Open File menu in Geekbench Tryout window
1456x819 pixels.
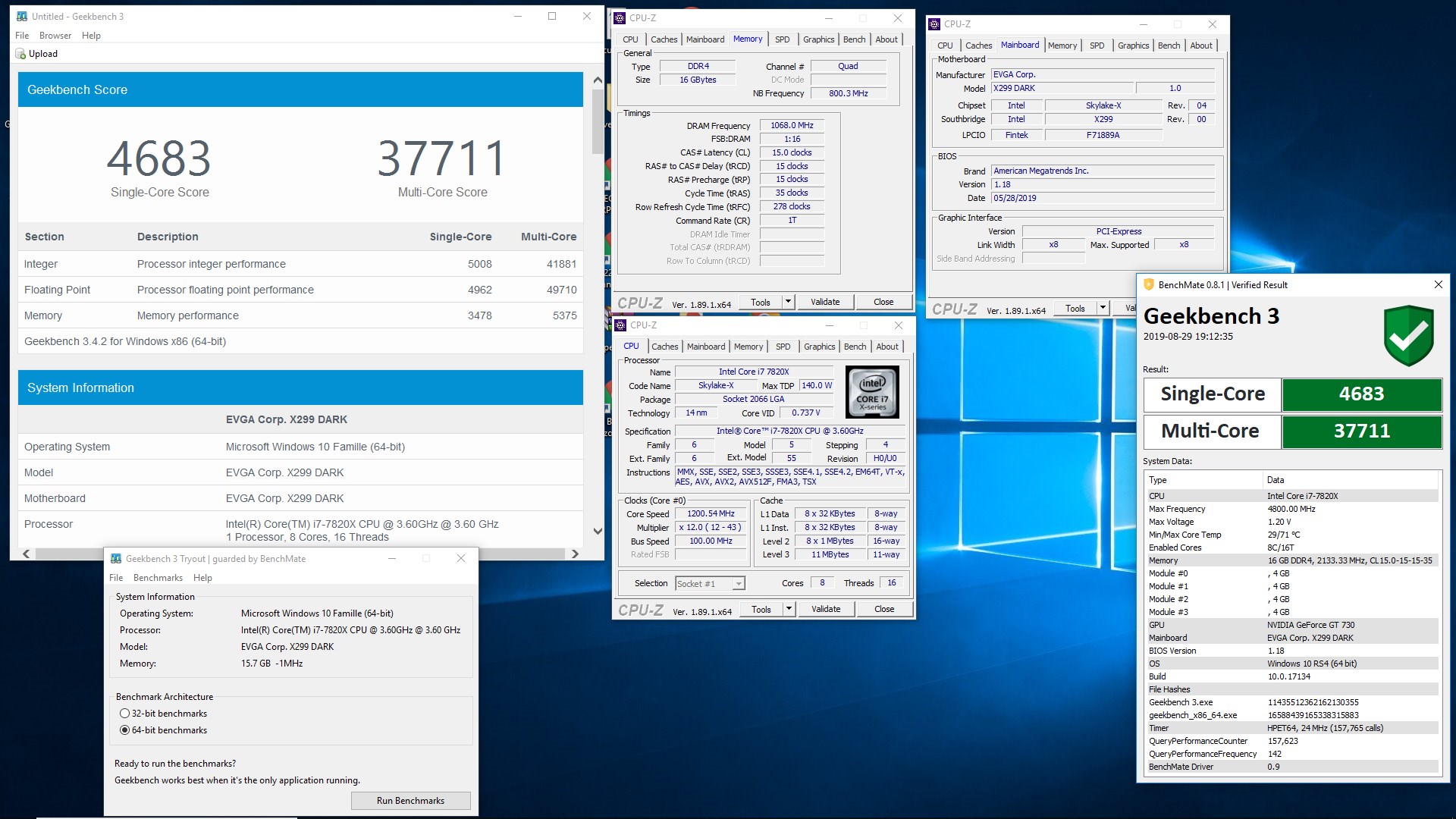coord(116,578)
